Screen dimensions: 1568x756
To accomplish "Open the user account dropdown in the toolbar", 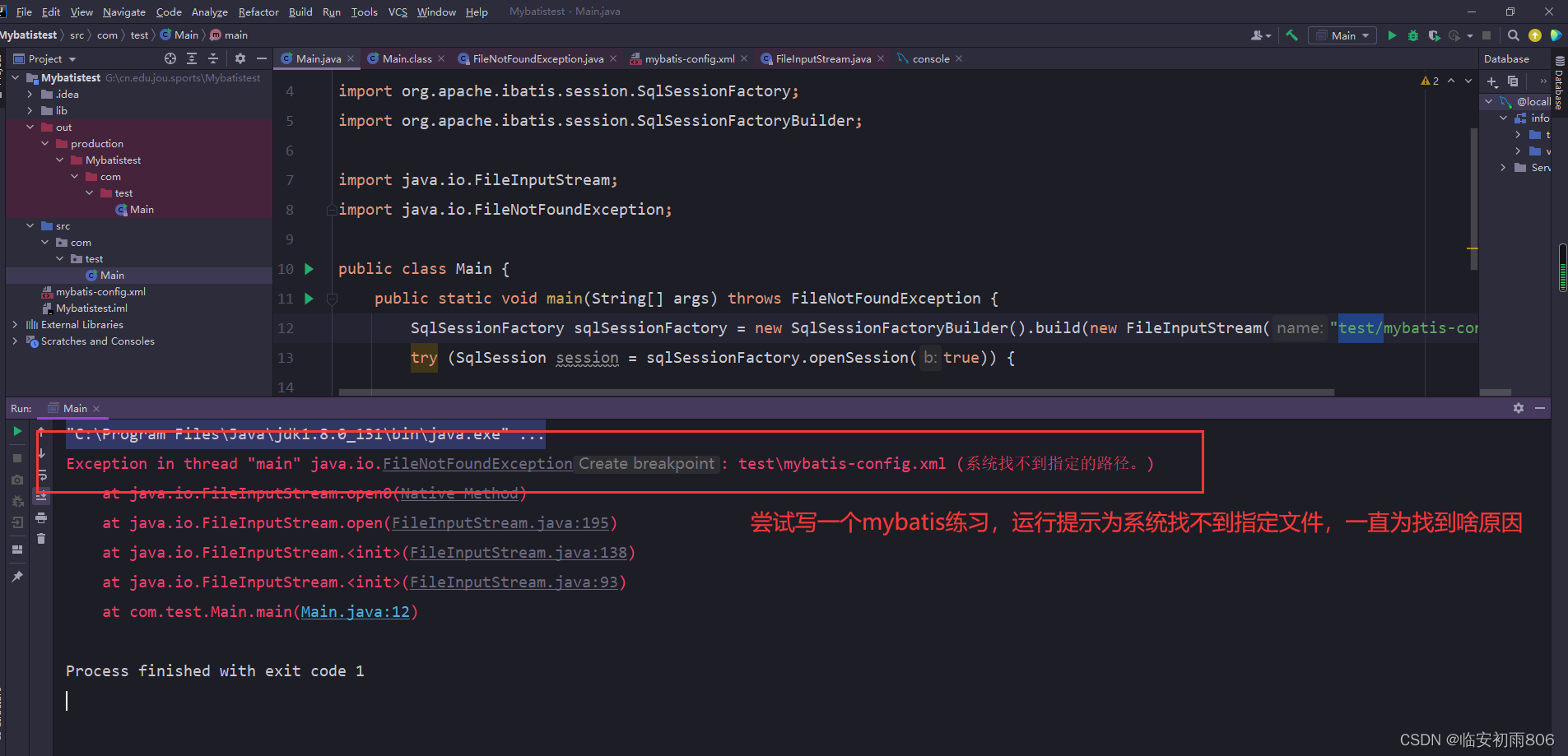I will (1260, 35).
